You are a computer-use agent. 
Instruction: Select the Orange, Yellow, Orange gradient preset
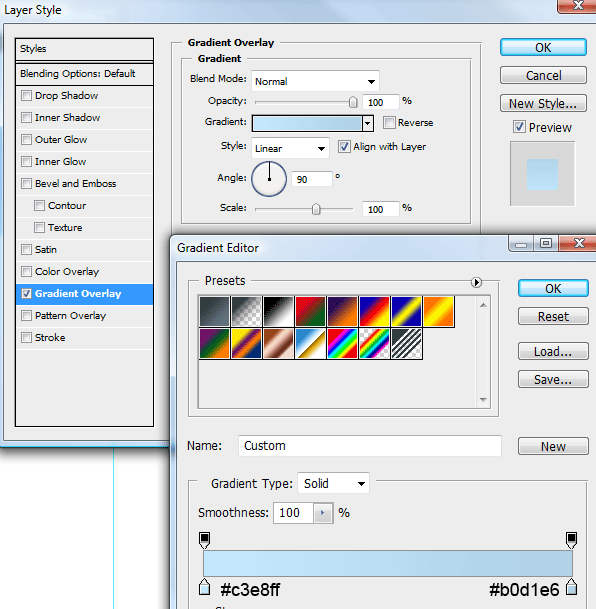(x=439, y=311)
